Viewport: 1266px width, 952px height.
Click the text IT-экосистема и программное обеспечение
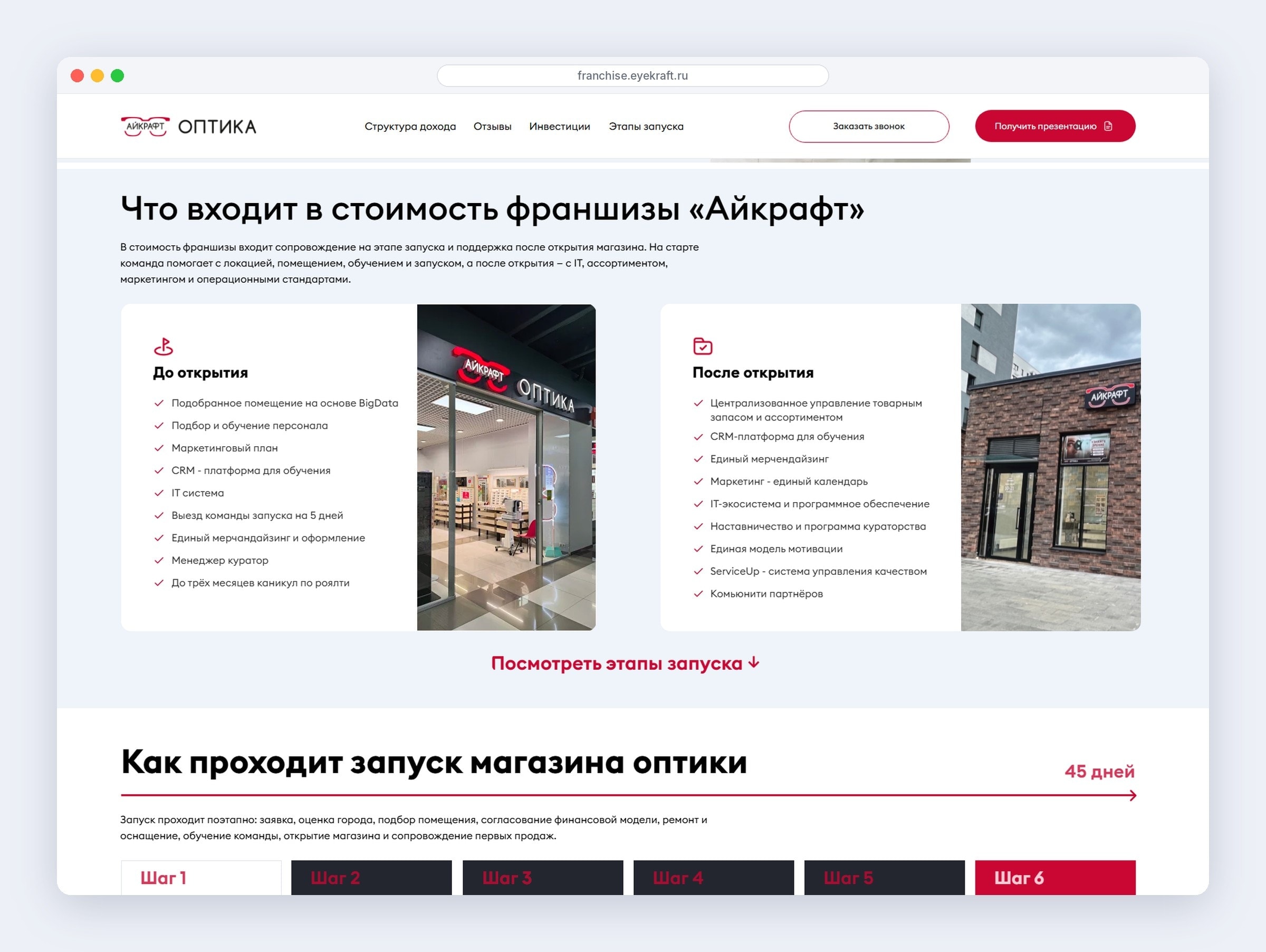point(820,504)
